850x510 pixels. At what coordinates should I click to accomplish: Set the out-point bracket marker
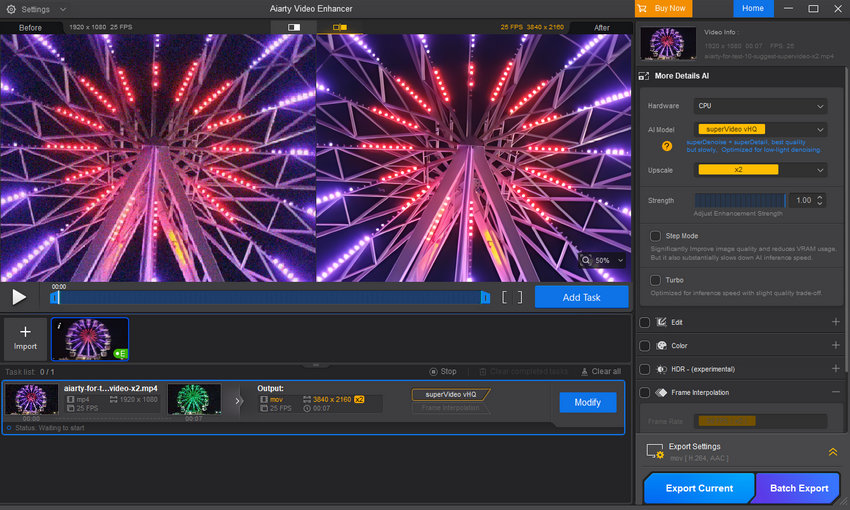(519, 297)
